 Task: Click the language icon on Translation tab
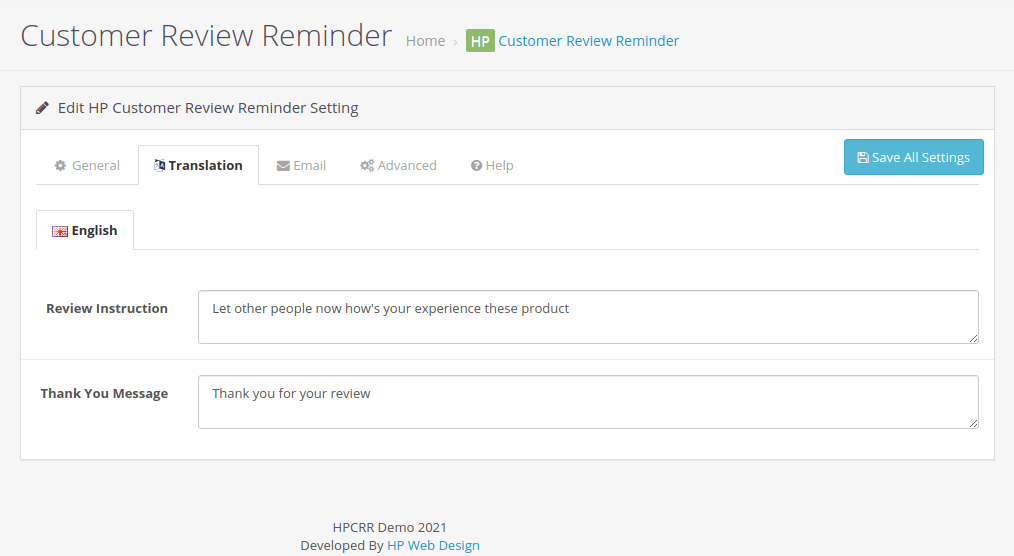click(160, 166)
